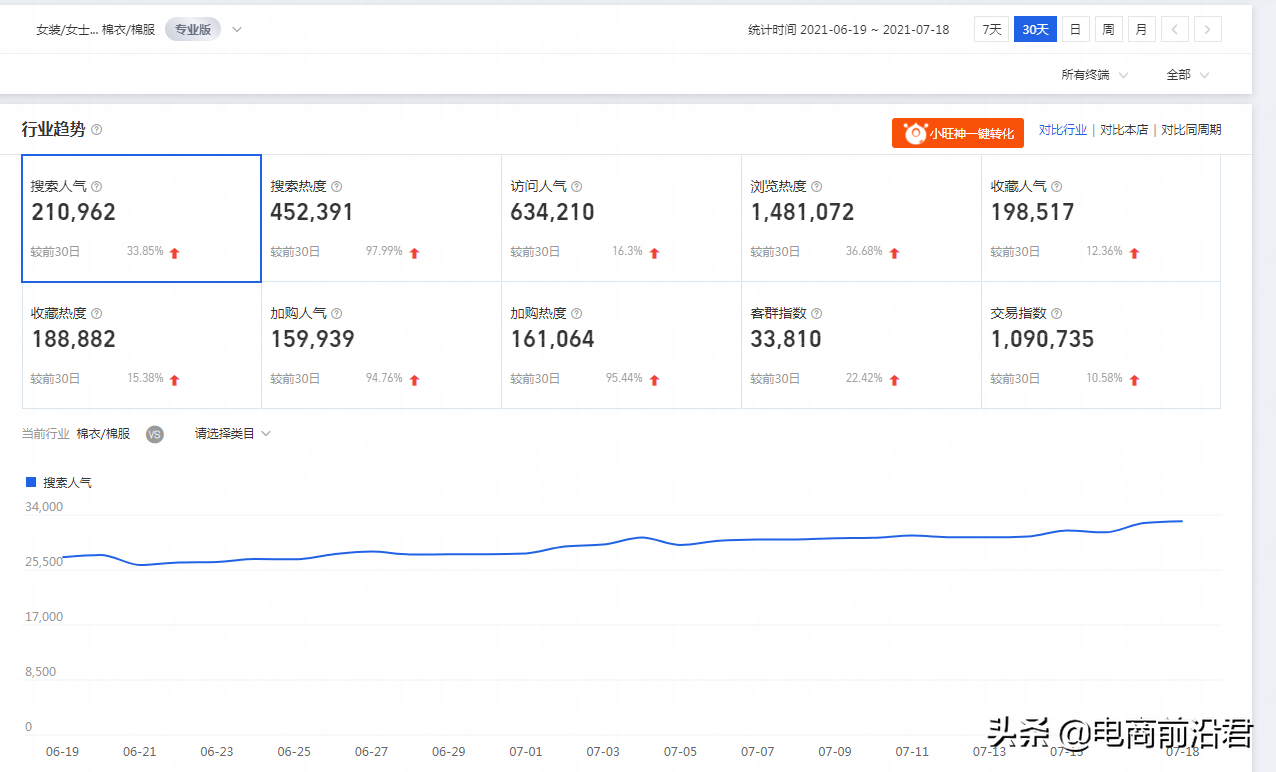Click the right arrow to view next period

point(1207,29)
